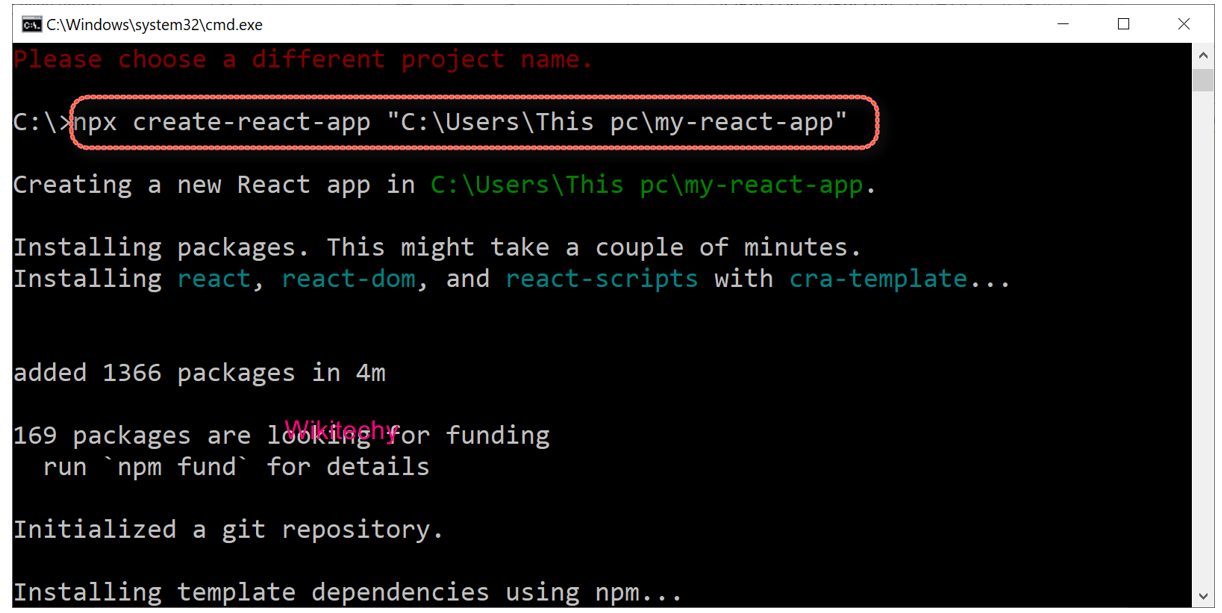This screenshot has height=613, width=1222.
Task: Close the command prompt window
Action: [1183, 24]
